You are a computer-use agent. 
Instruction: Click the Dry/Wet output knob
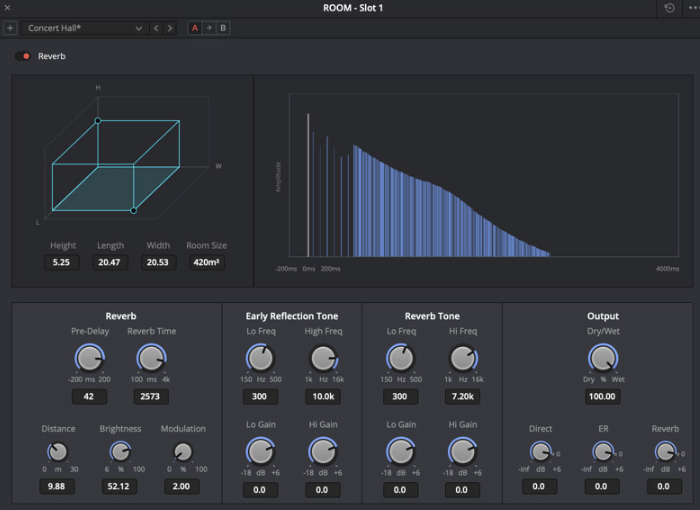coord(602,357)
